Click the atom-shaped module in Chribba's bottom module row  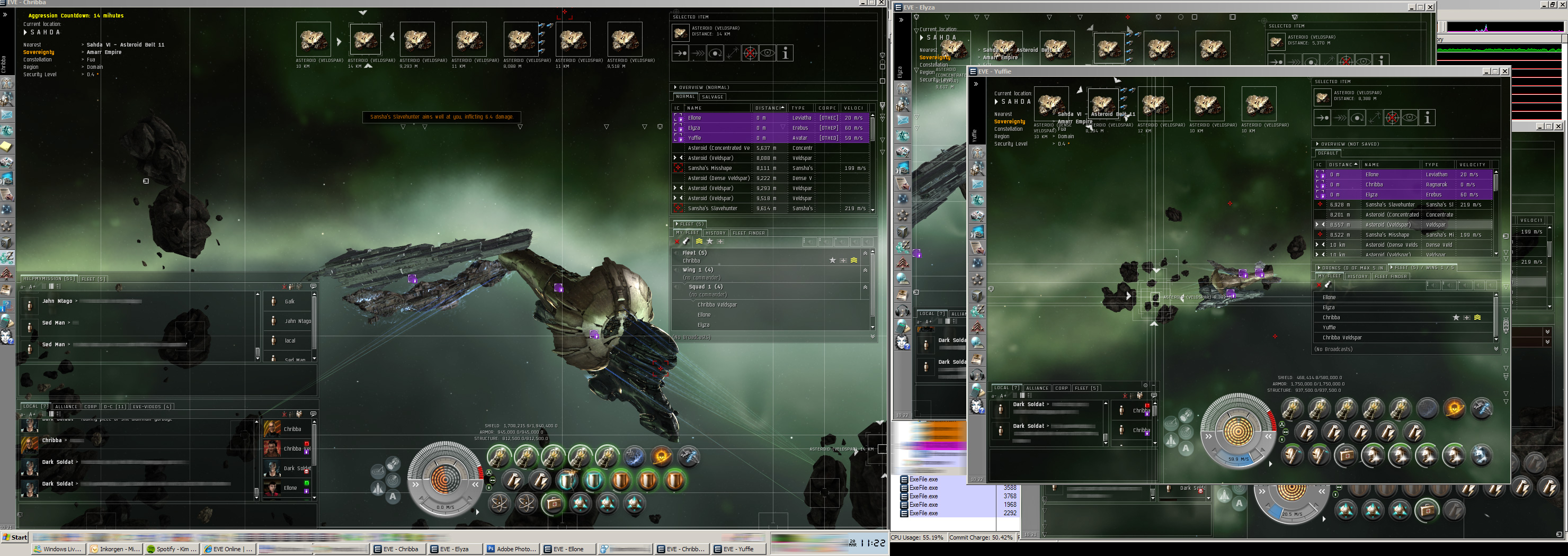500,504
